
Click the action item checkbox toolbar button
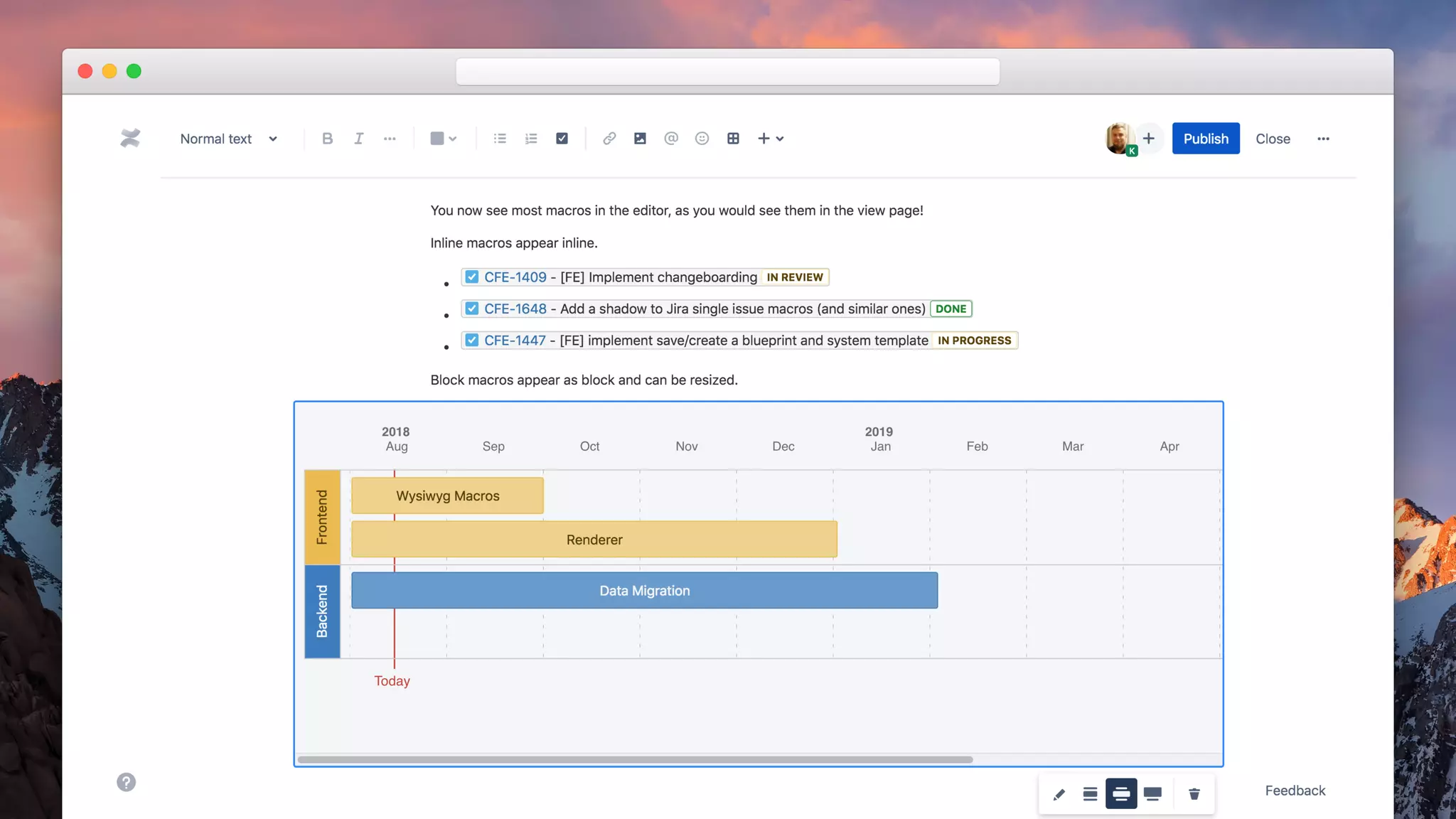tap(562, 139)
